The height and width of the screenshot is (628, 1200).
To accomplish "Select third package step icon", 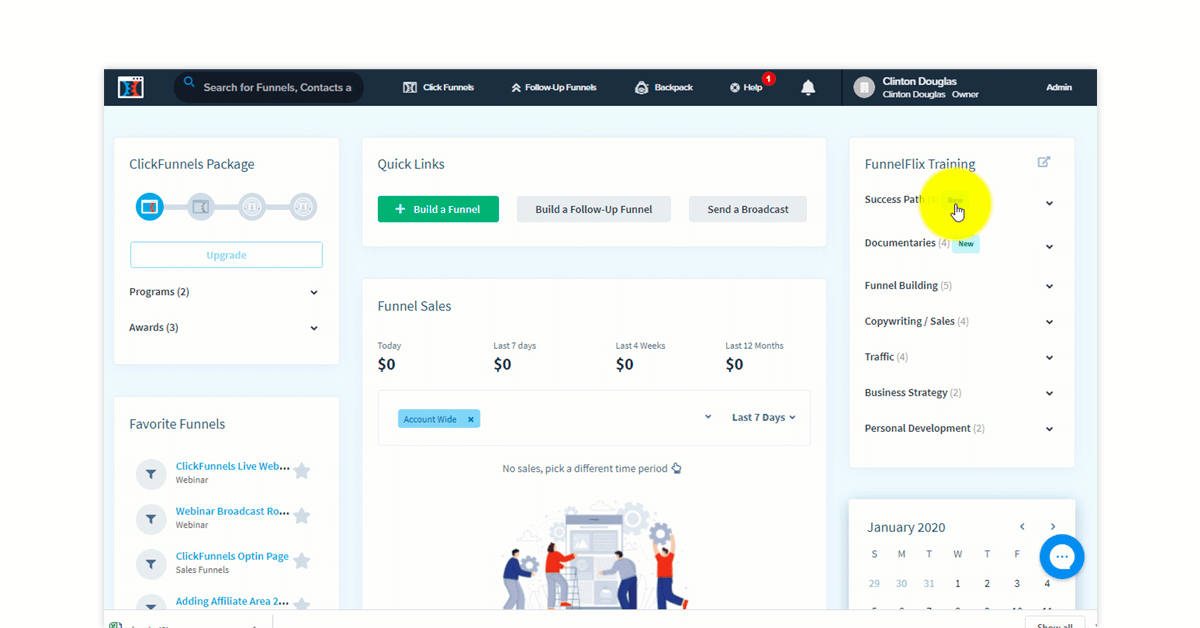I will pos(252,207).
